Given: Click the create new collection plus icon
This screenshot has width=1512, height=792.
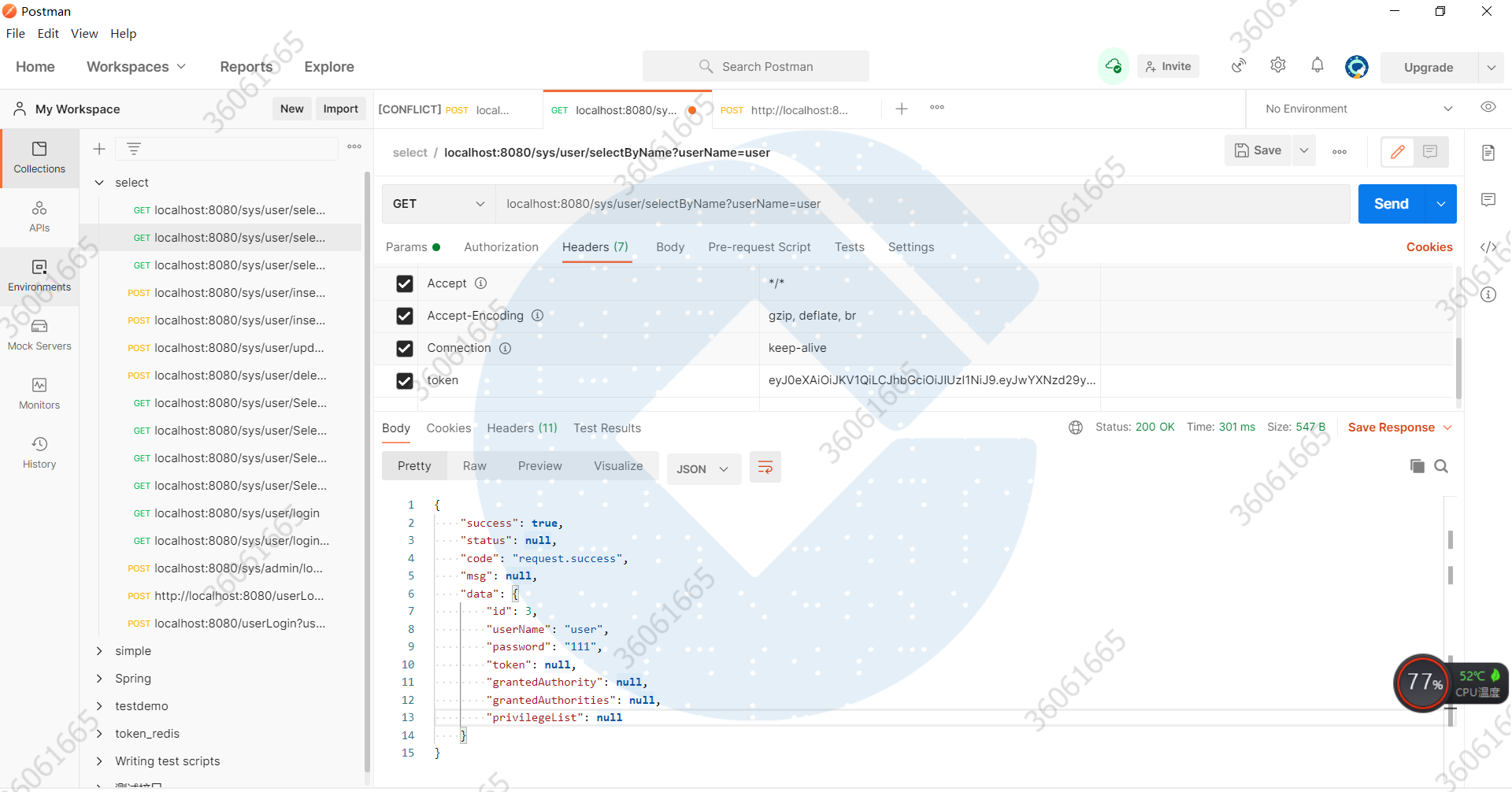Looking at the screenshot, I should (x=99, y=149).
